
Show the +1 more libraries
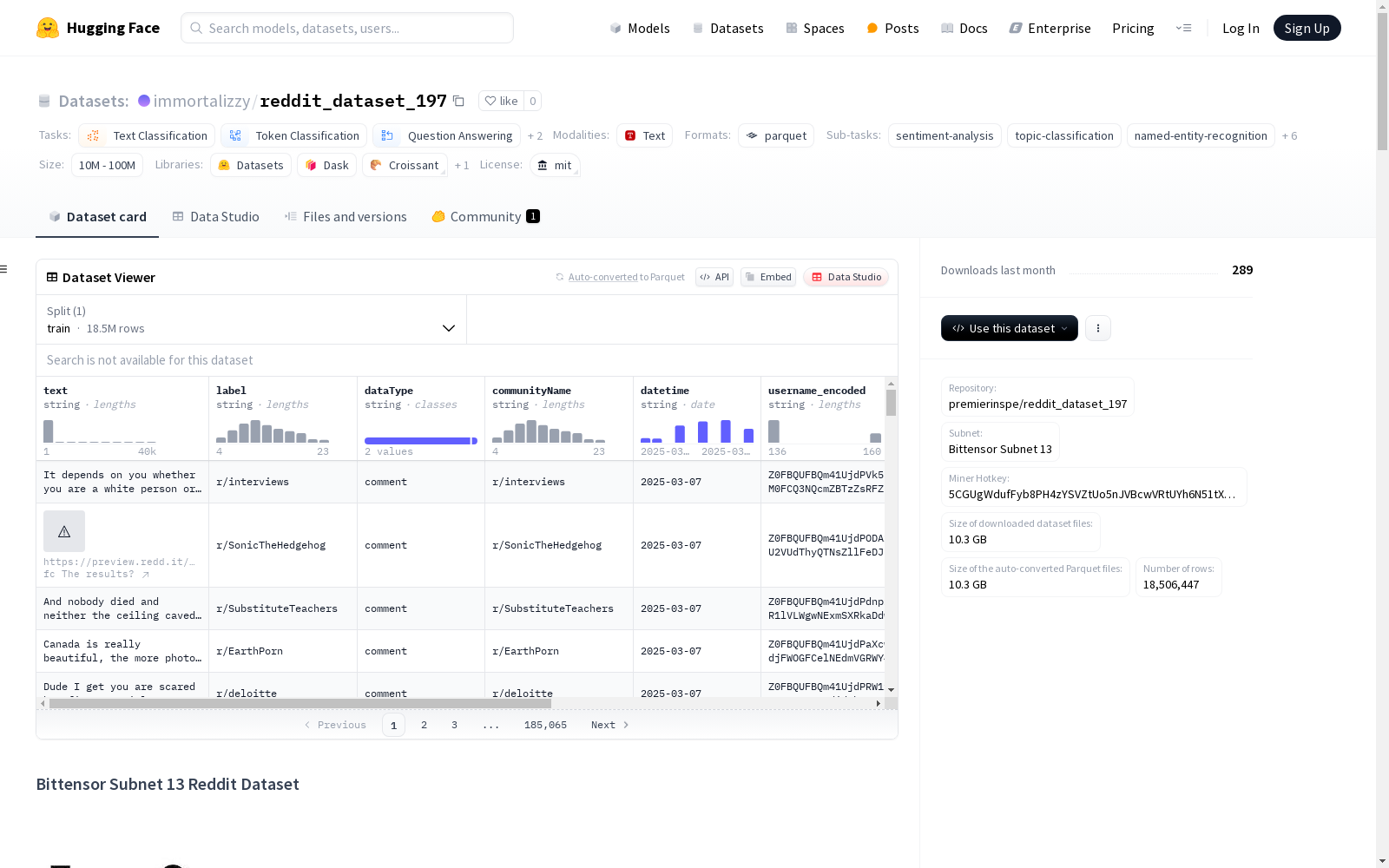point(462,165)
